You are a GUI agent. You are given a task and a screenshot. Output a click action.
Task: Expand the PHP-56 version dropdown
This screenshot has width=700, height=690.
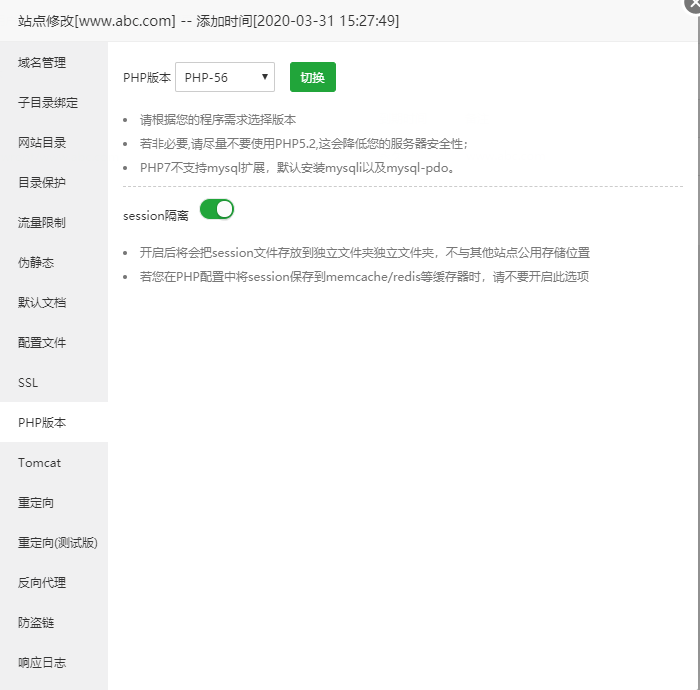coord(225,77)
